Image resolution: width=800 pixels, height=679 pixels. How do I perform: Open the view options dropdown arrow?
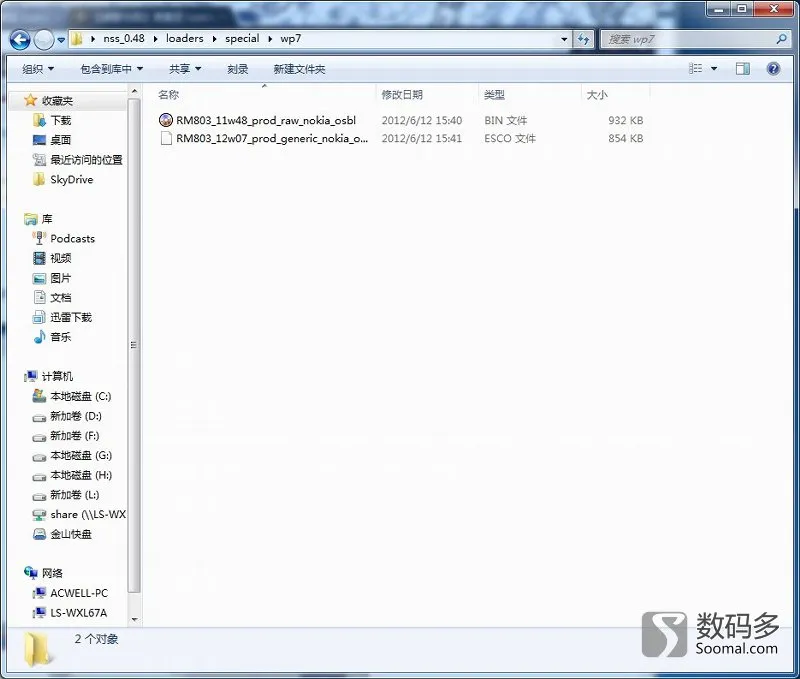pos(714,68)
